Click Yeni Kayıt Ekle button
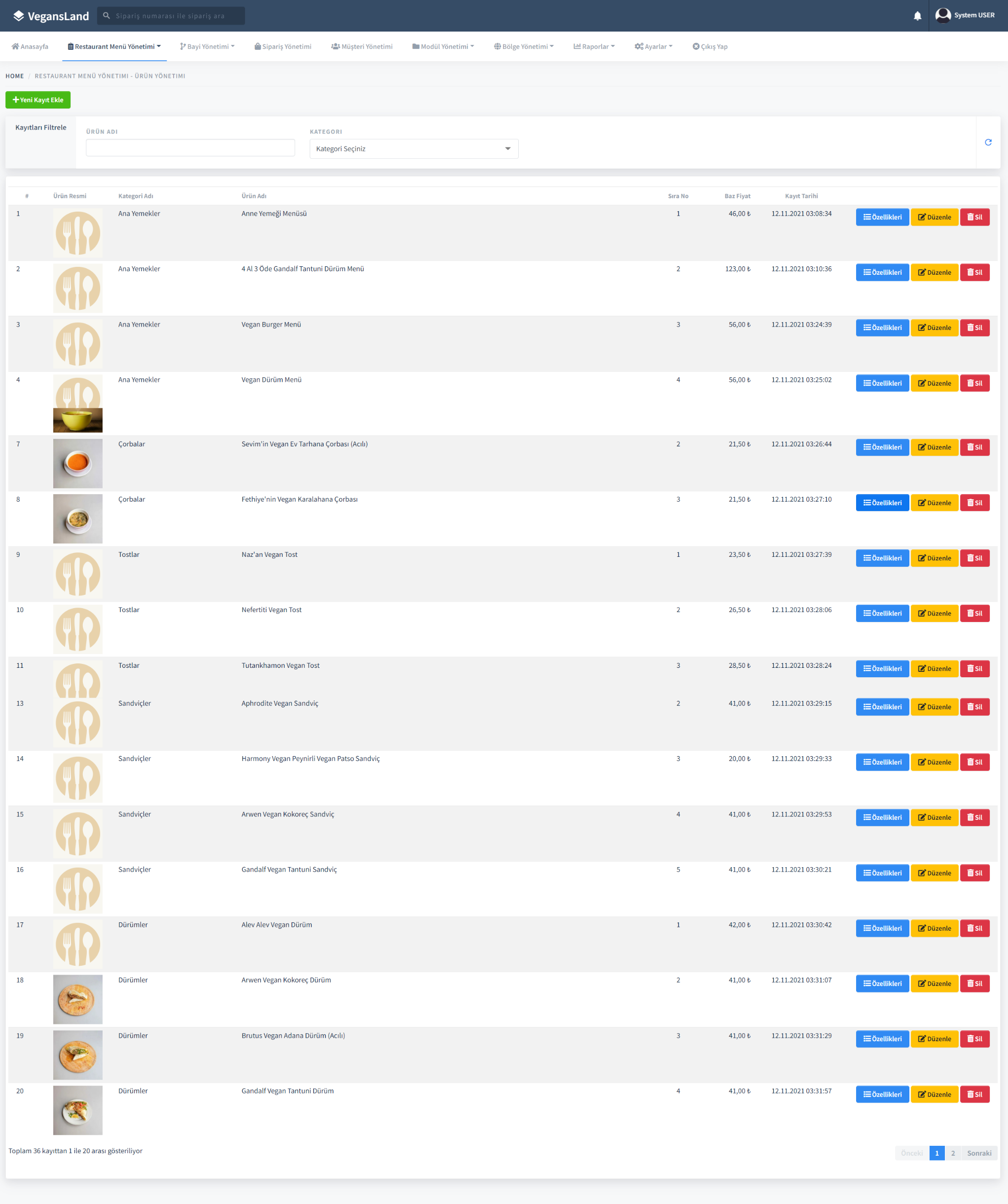Image resolution: width=1008 pixels, height=1204 pixels. click(x=38, y=100)
